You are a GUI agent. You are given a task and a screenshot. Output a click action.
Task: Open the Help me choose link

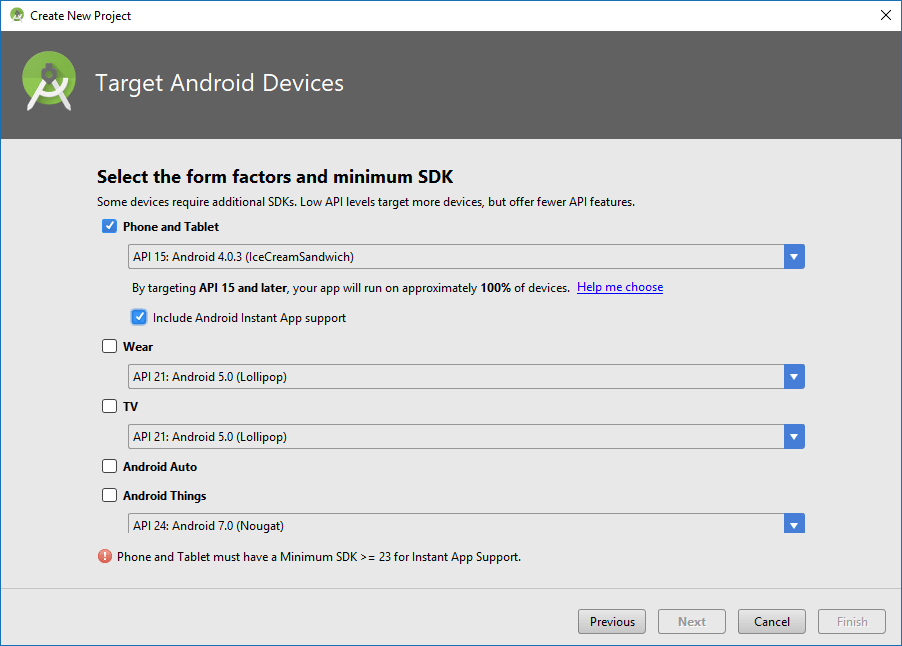(x=620, y=287)
